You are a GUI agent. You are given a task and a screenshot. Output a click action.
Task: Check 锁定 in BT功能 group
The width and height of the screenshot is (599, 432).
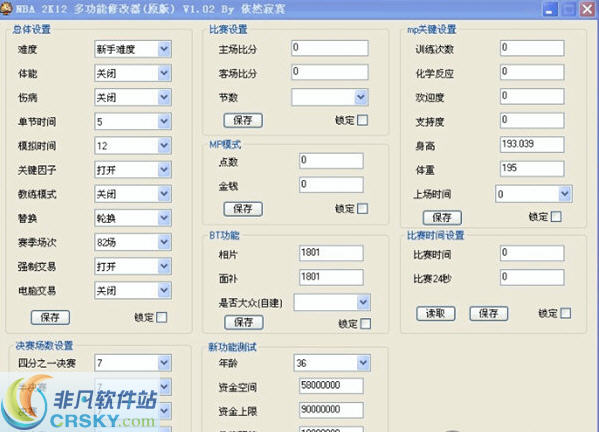coord(366,324)
